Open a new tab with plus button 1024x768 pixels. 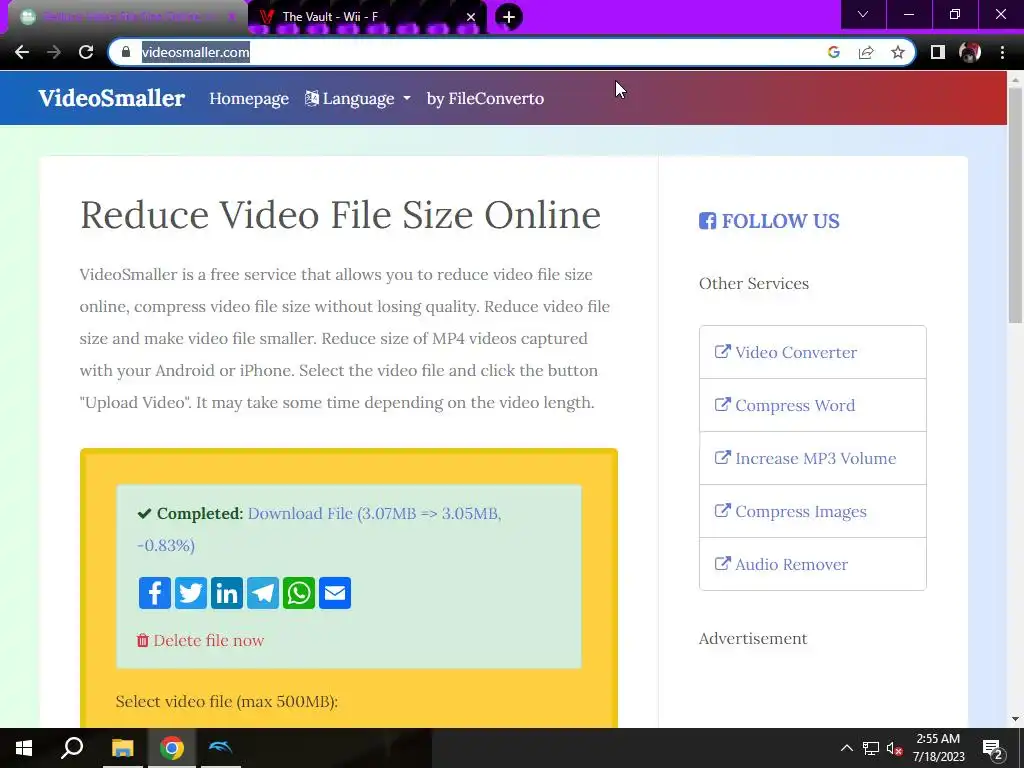(x=509, y=17)
